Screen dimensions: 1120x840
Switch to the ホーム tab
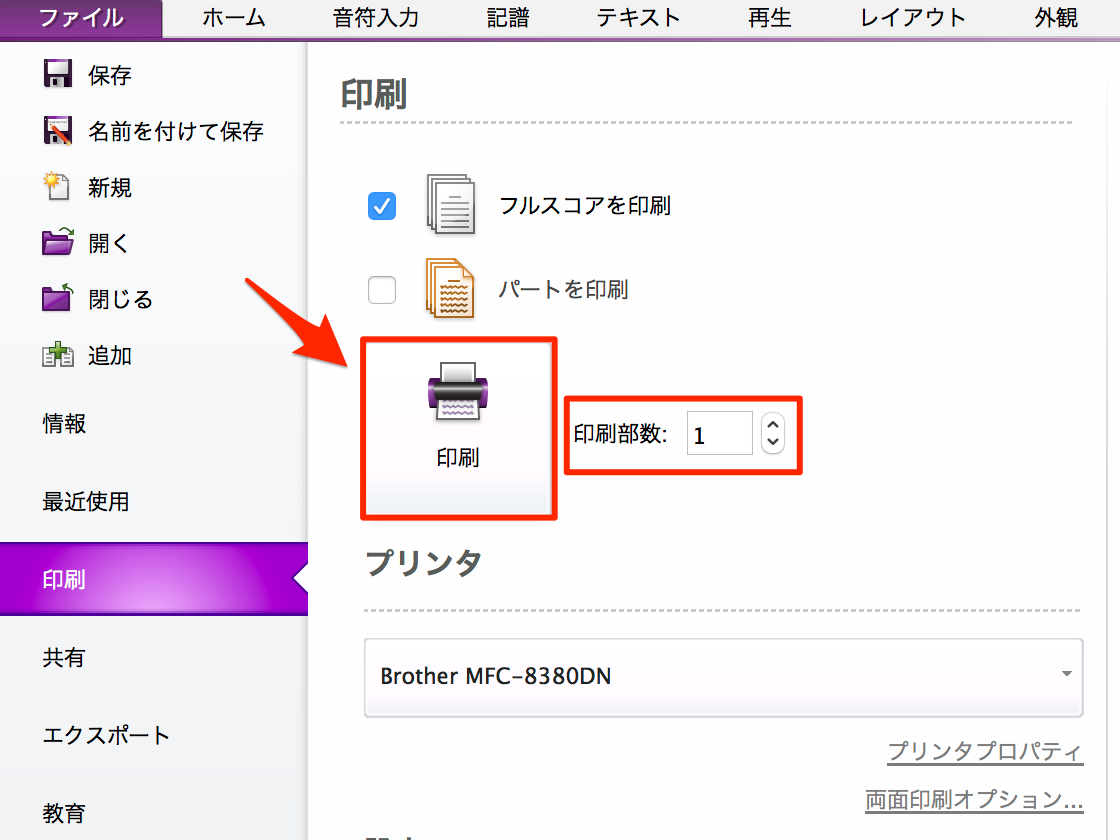[234, 18]
